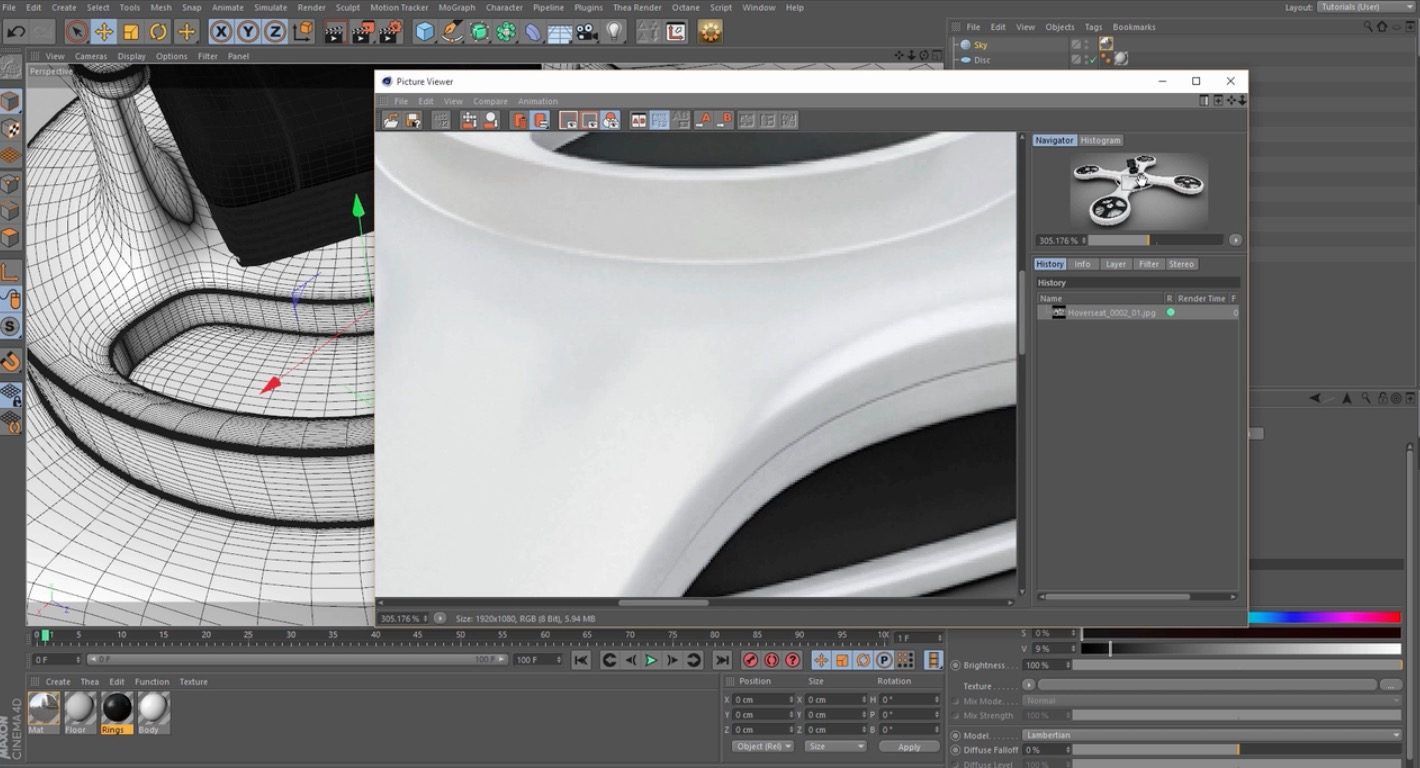Toggle Position keyframe recording icon
This screenshot has width=1420, height=768.
(820, 660)
